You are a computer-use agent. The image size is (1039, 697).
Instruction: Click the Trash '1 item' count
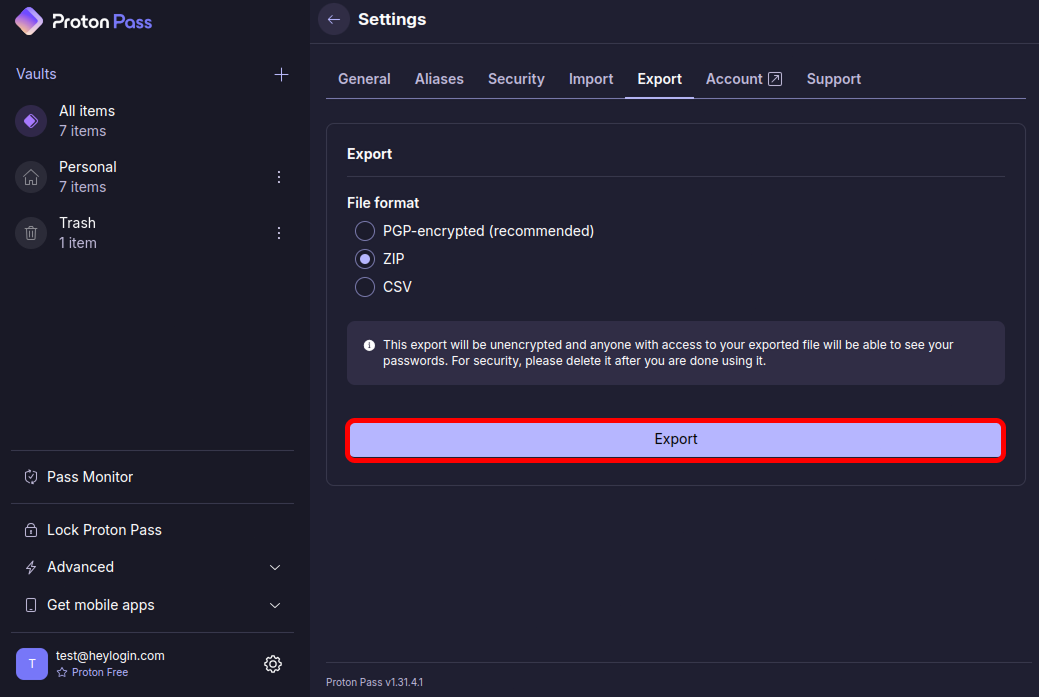pos(78,243)
